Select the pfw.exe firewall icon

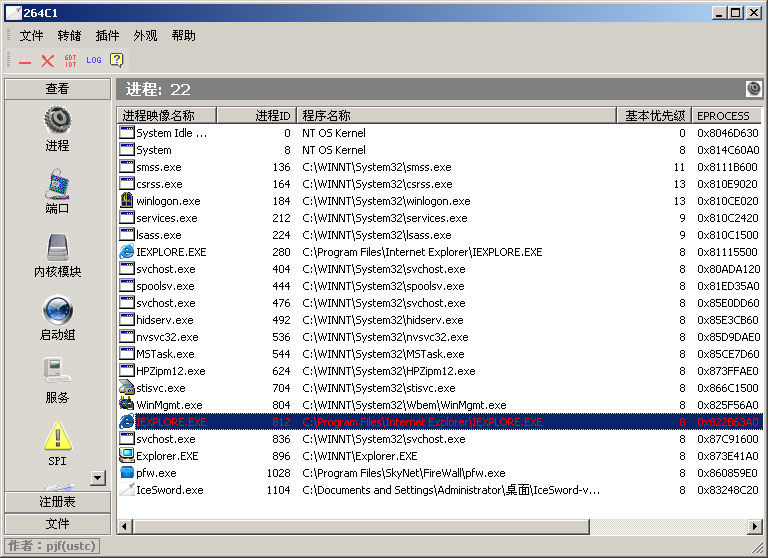[x=127, y=473]
